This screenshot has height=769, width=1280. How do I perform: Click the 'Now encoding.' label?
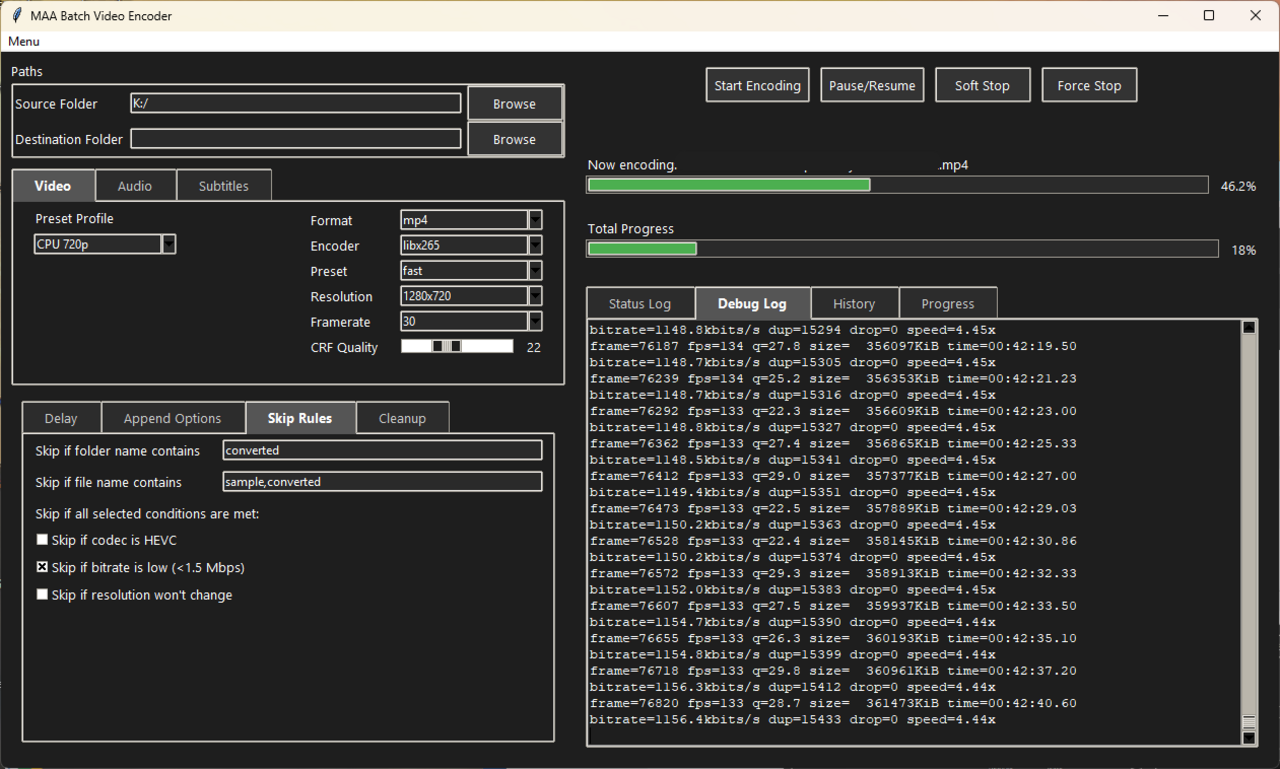[x=632, y=165]
